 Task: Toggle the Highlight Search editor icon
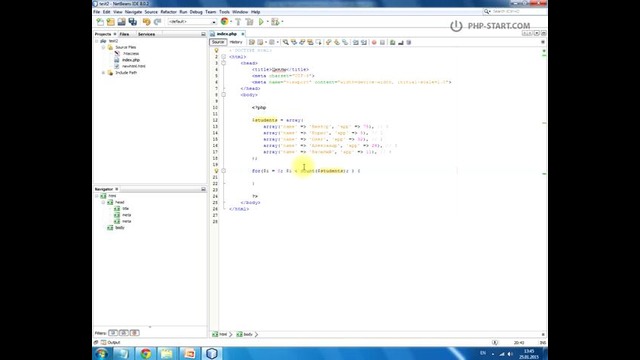pos(311,42)
